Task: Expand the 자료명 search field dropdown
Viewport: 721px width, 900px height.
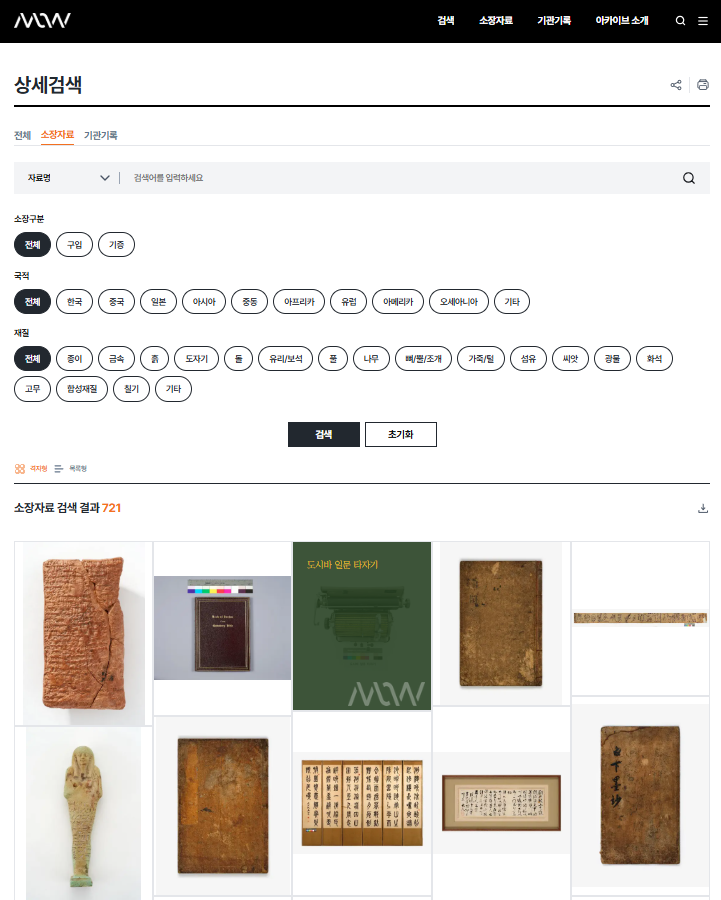Action: 68,178
